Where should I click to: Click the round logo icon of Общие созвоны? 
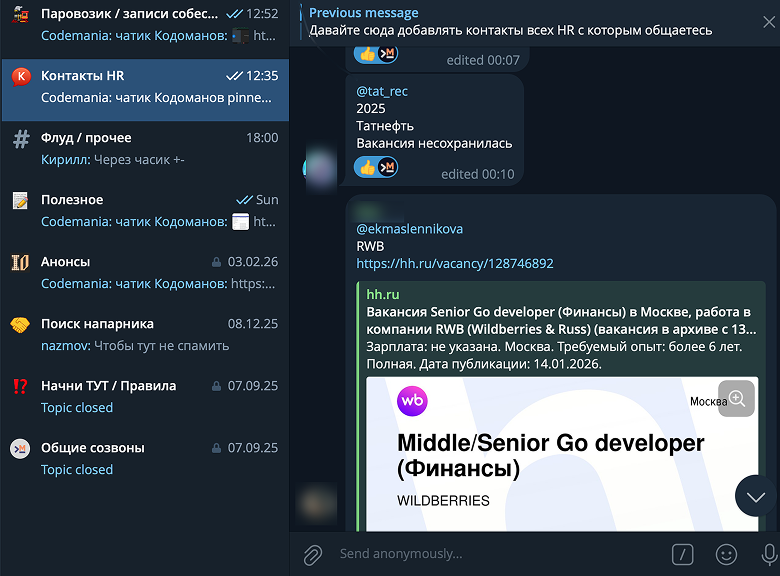(x=20, y=449)
